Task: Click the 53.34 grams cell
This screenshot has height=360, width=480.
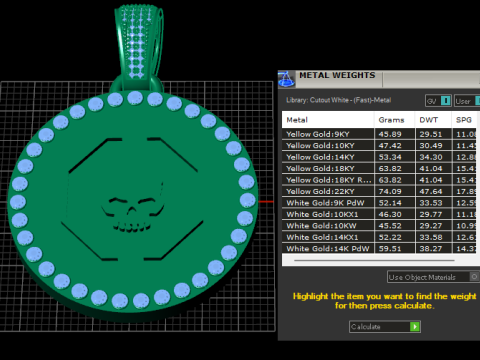Action: (x=395, y=157)
